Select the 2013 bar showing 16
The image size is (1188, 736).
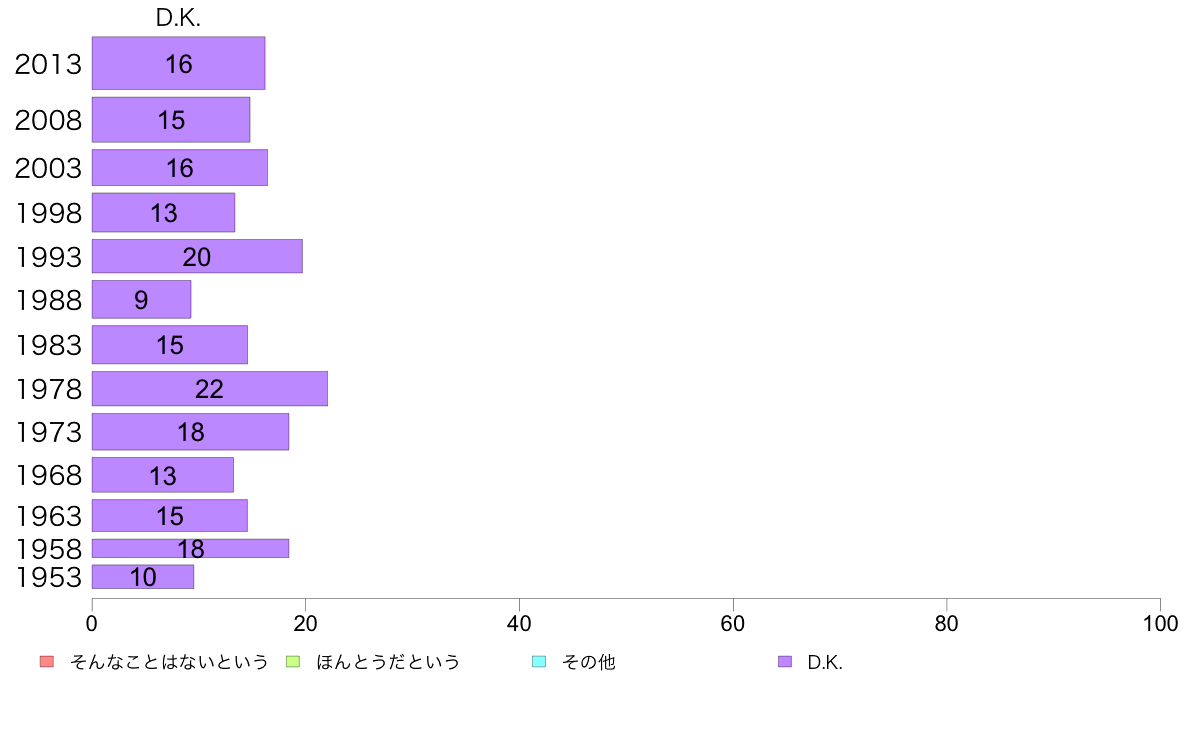coord(179,63)
